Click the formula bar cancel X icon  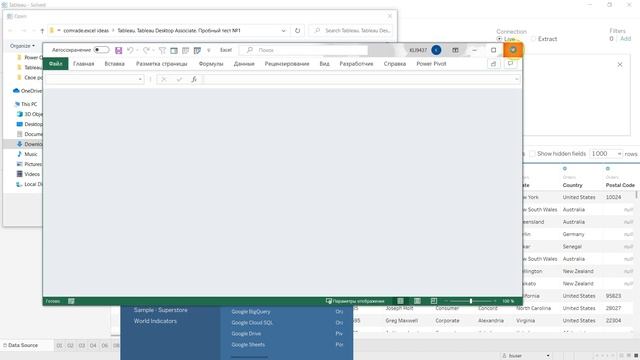164,79
